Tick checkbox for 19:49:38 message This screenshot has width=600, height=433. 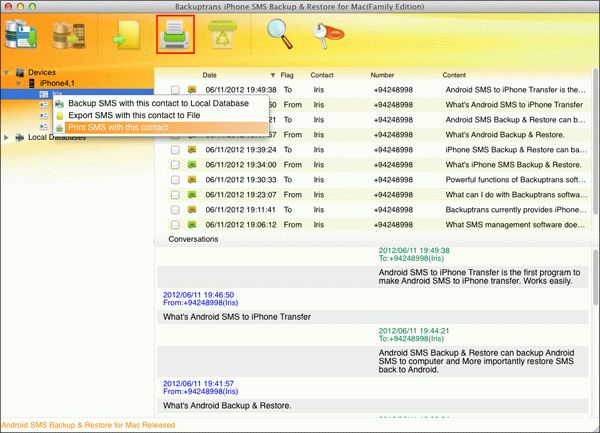[175, 90]
